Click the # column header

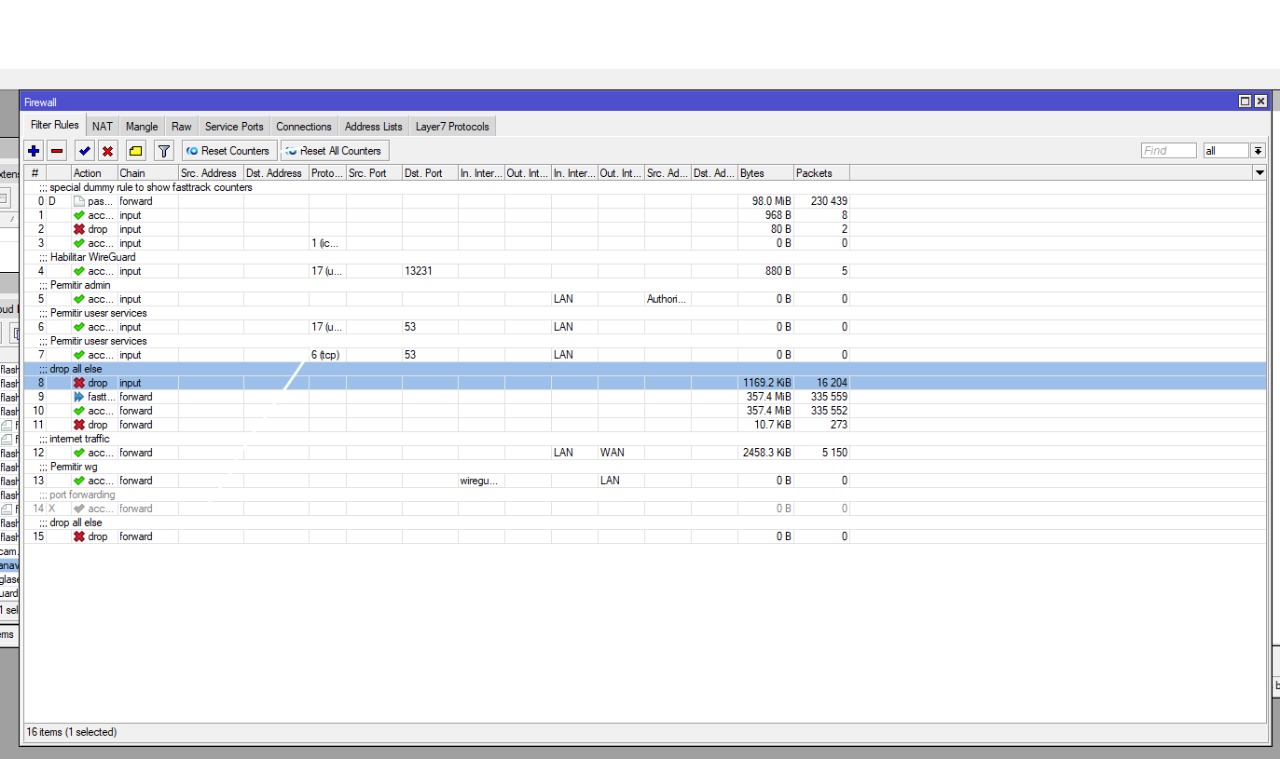point(35,173)
